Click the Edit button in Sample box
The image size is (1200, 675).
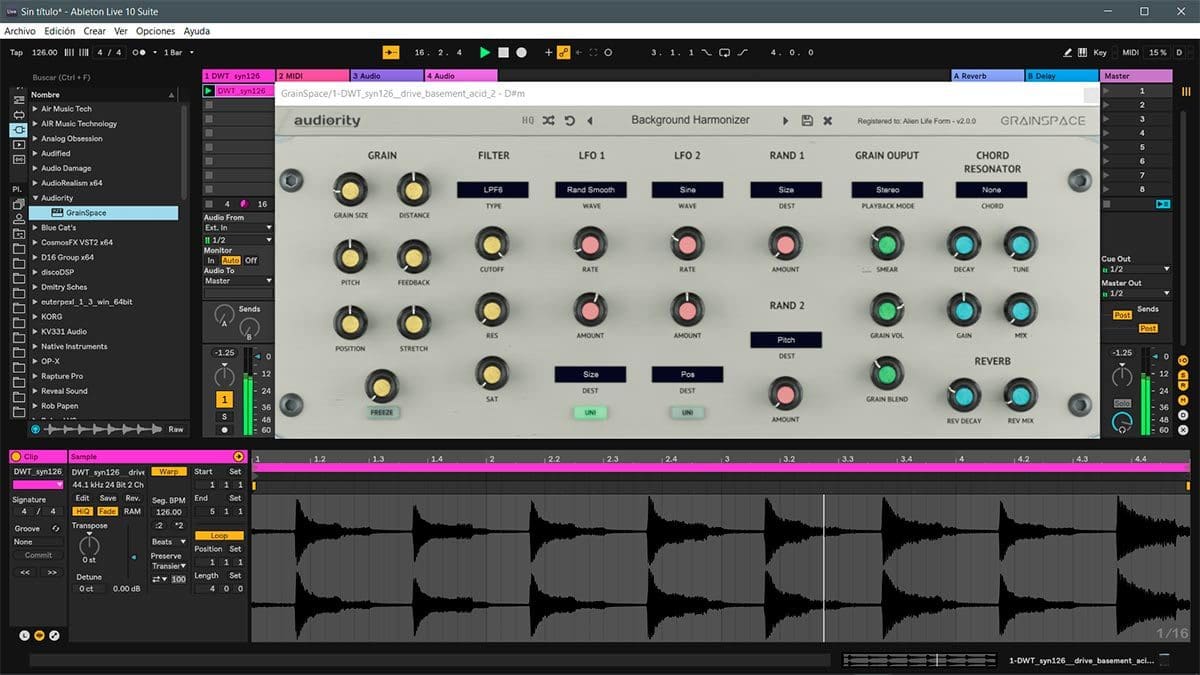tap(82, 497)
